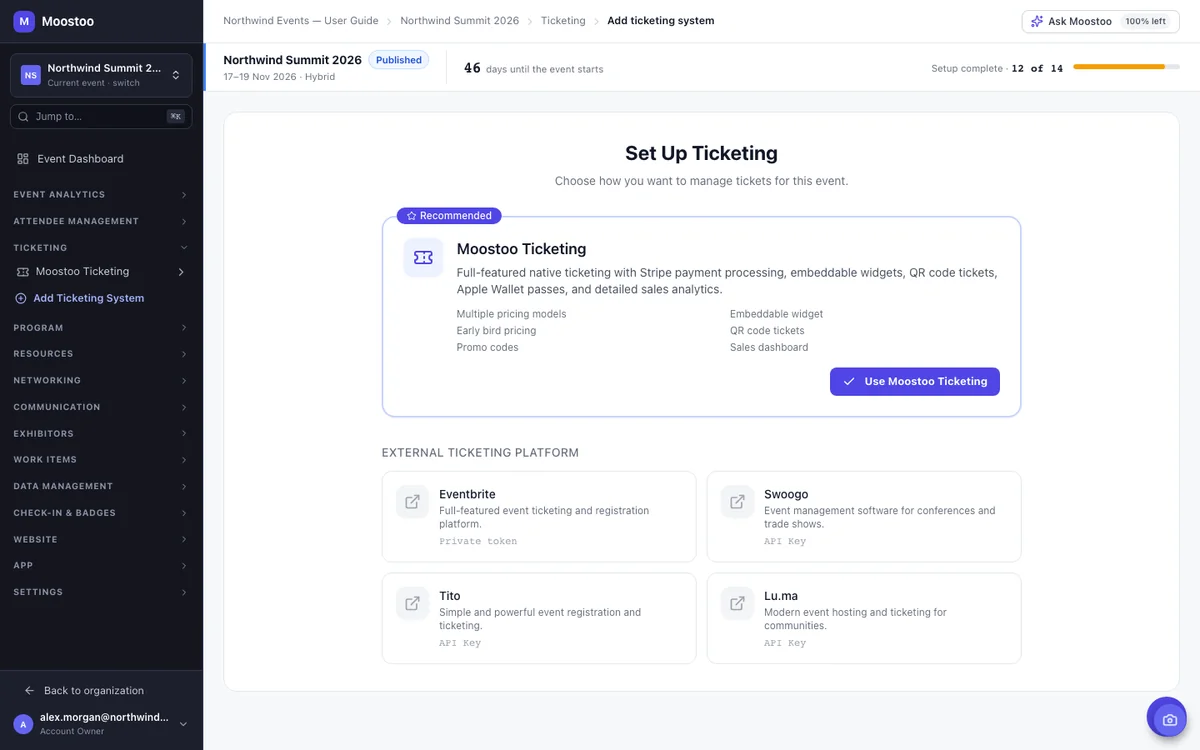Select the Tito platform card
The height and width of the screenshot is (750, 1200).
coord(539,618)
